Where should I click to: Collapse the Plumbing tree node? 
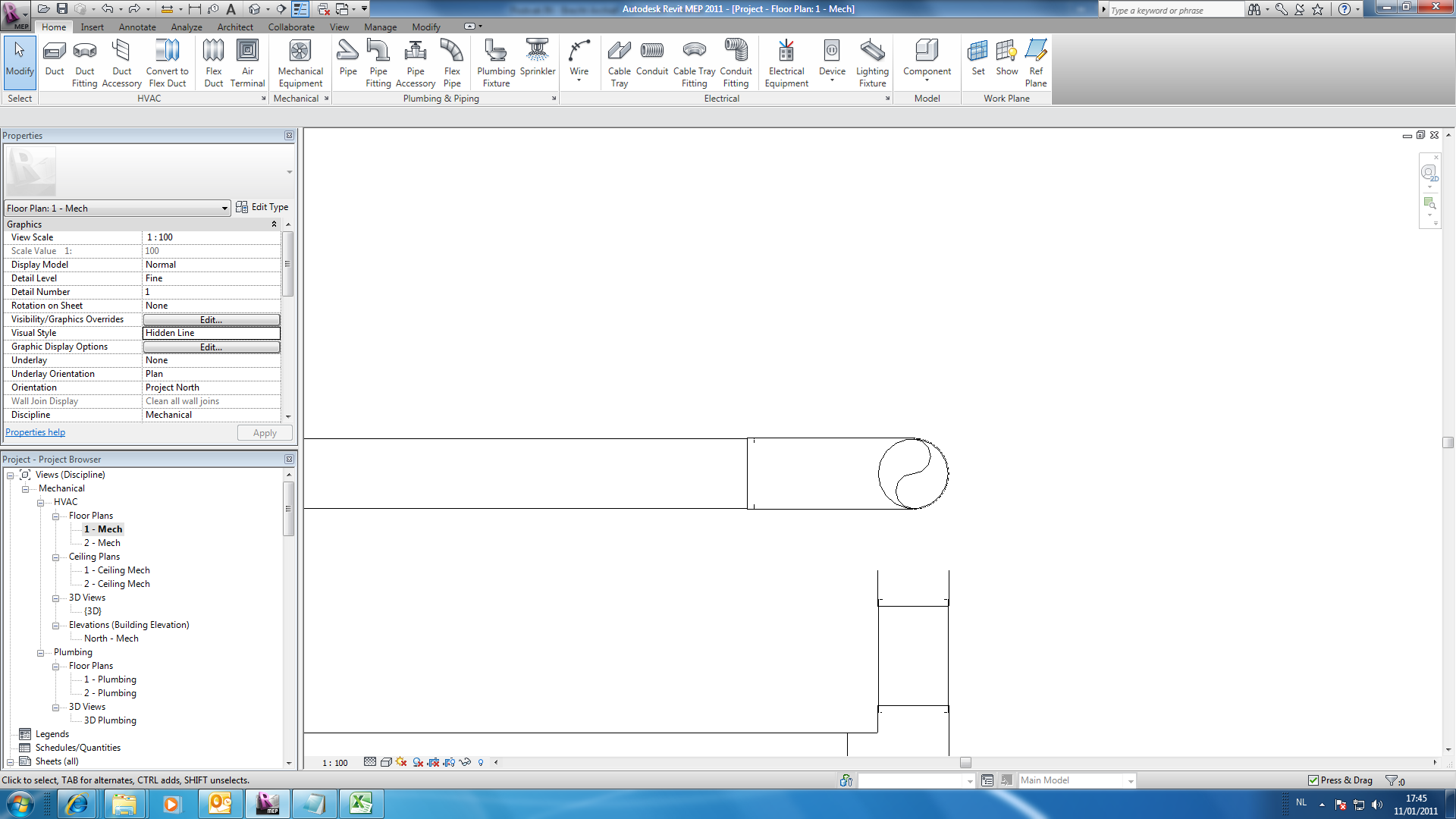click(x=41, y=653)
